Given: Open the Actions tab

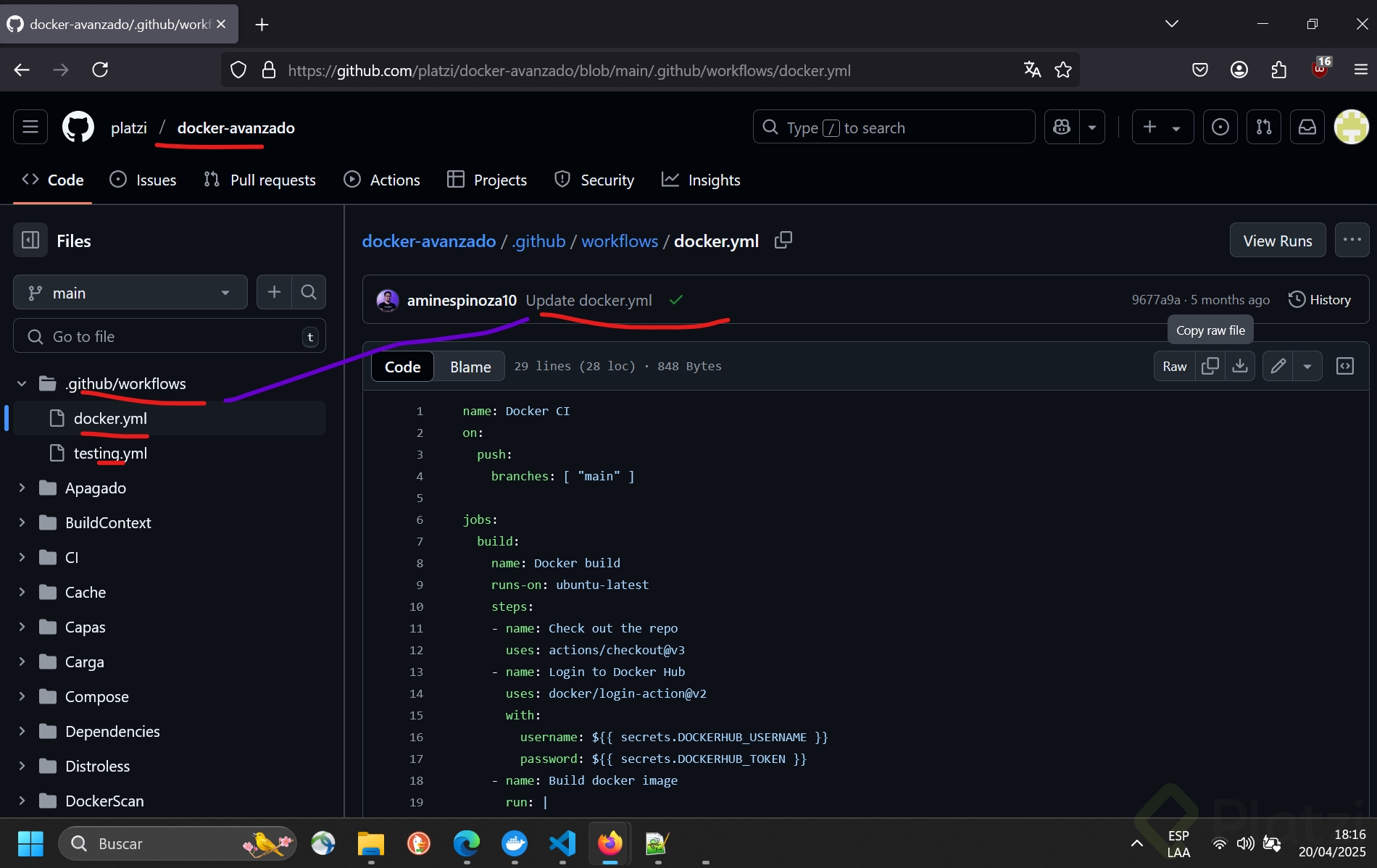Looking at the screenshot, I should (x=382, y=180).
